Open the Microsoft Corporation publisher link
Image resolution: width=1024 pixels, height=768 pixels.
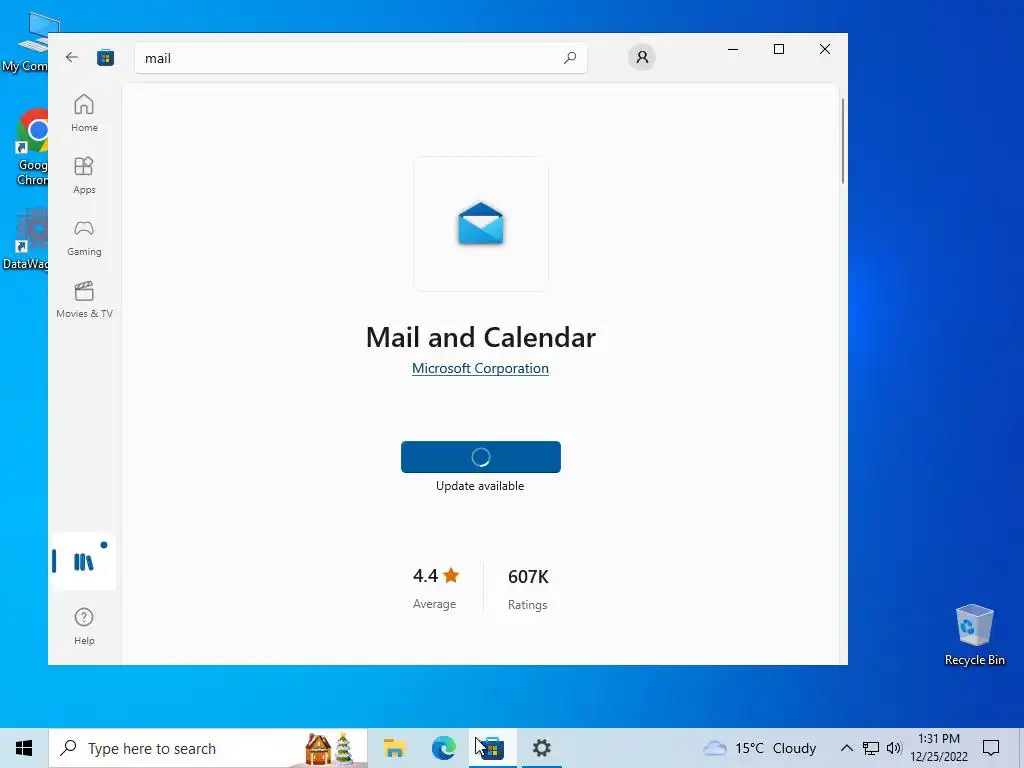(x=480, y=368)
